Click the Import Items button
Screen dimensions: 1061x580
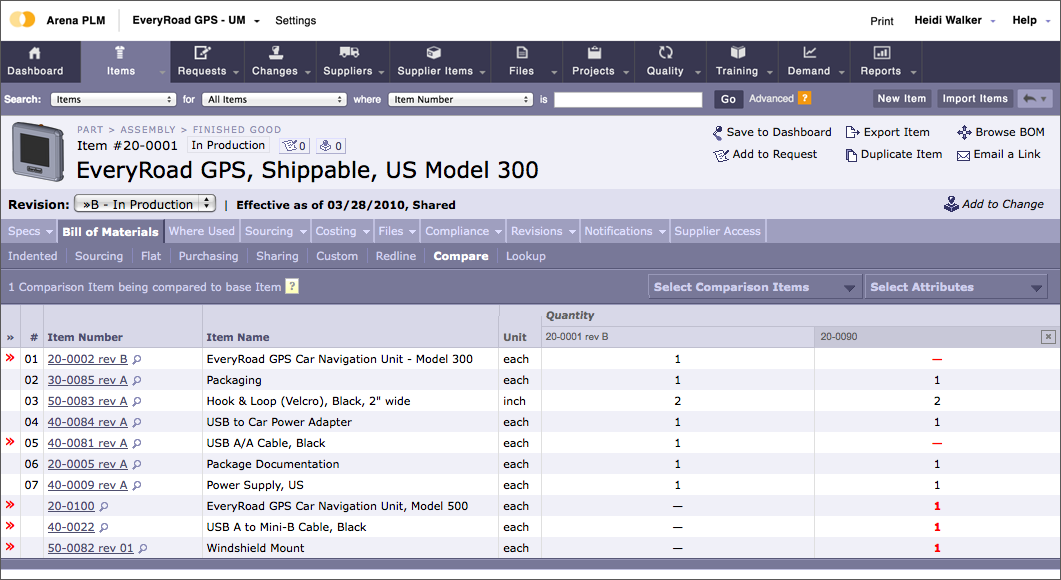tap(975, 99)
